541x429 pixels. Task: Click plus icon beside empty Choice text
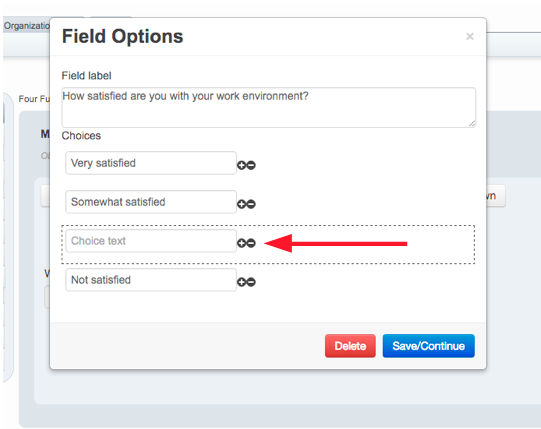(242, 243)
